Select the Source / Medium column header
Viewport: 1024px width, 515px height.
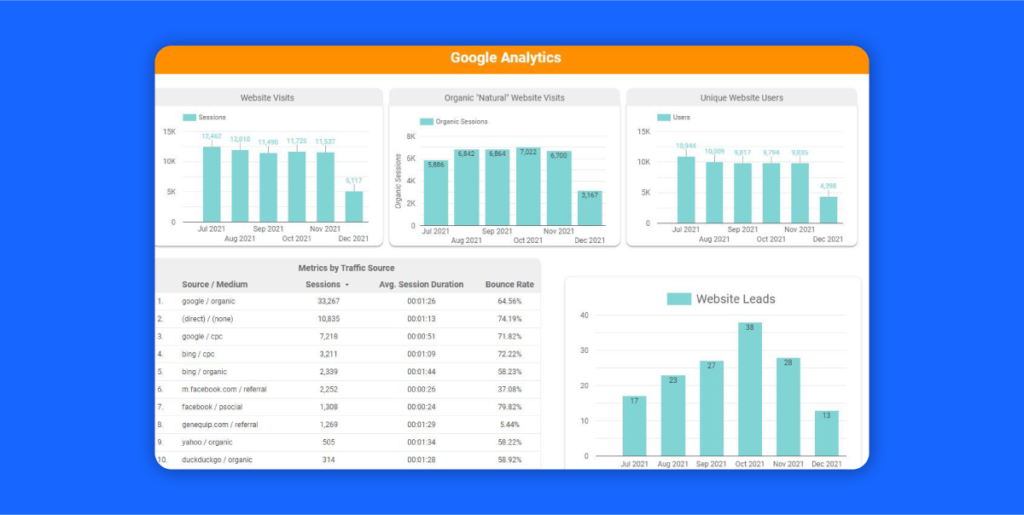(215, 285)
